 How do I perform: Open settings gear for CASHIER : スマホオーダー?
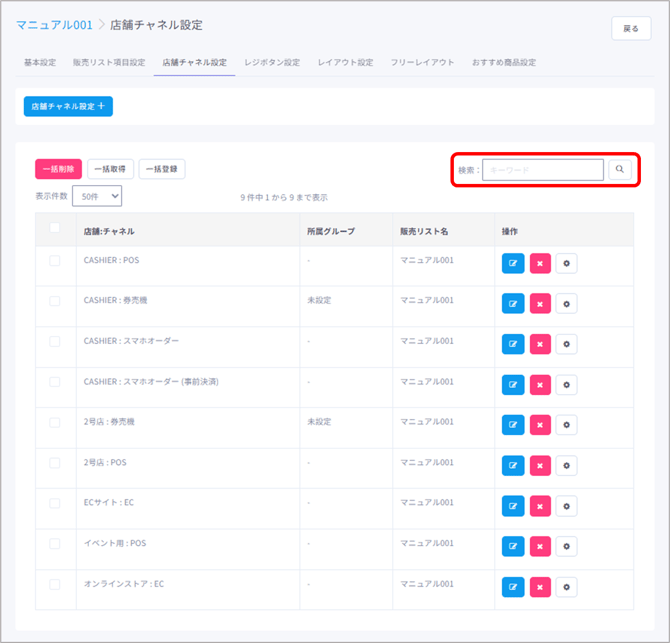[x=566, y=344]
